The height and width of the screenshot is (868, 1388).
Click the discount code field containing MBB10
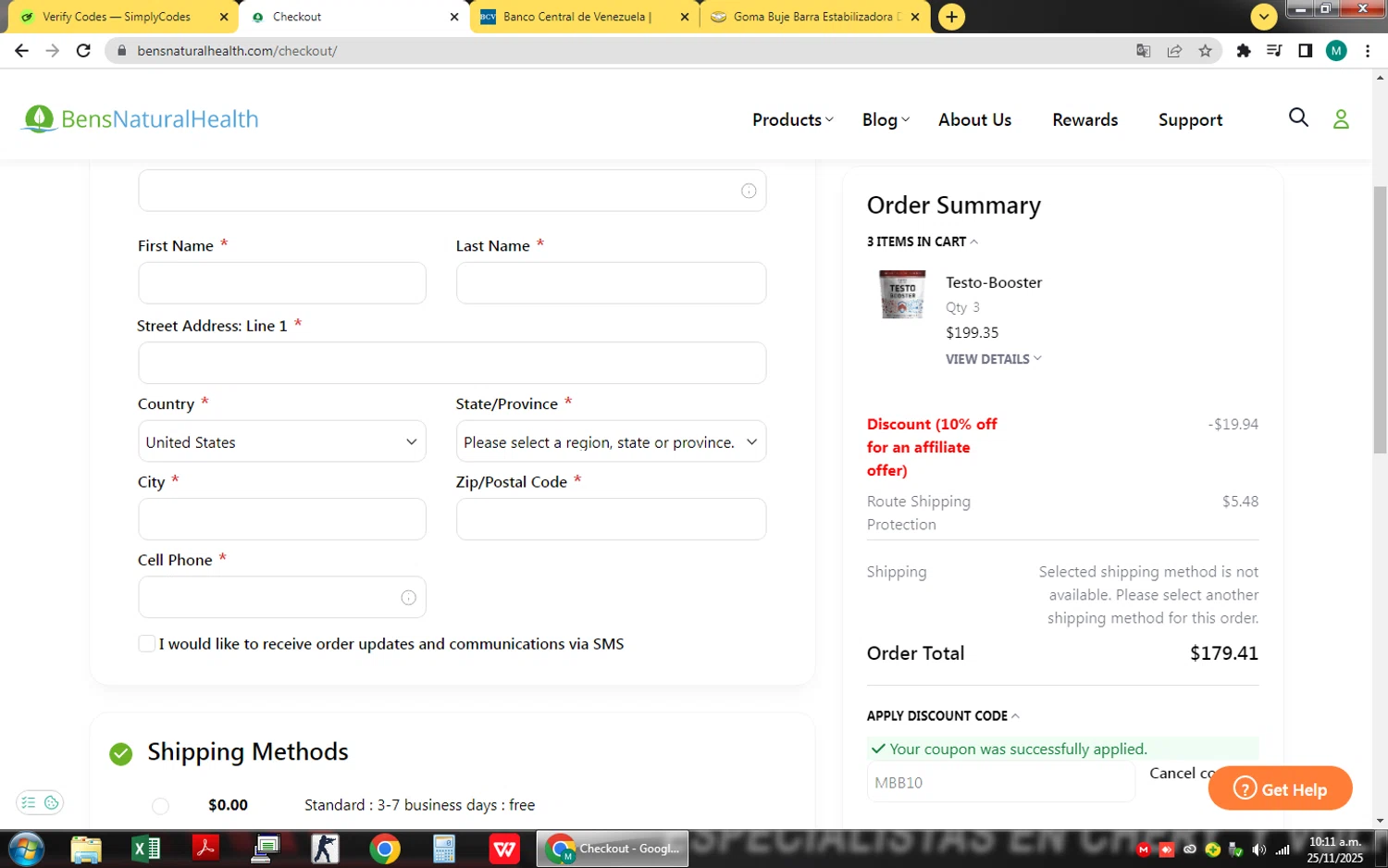pos(1000,782)
